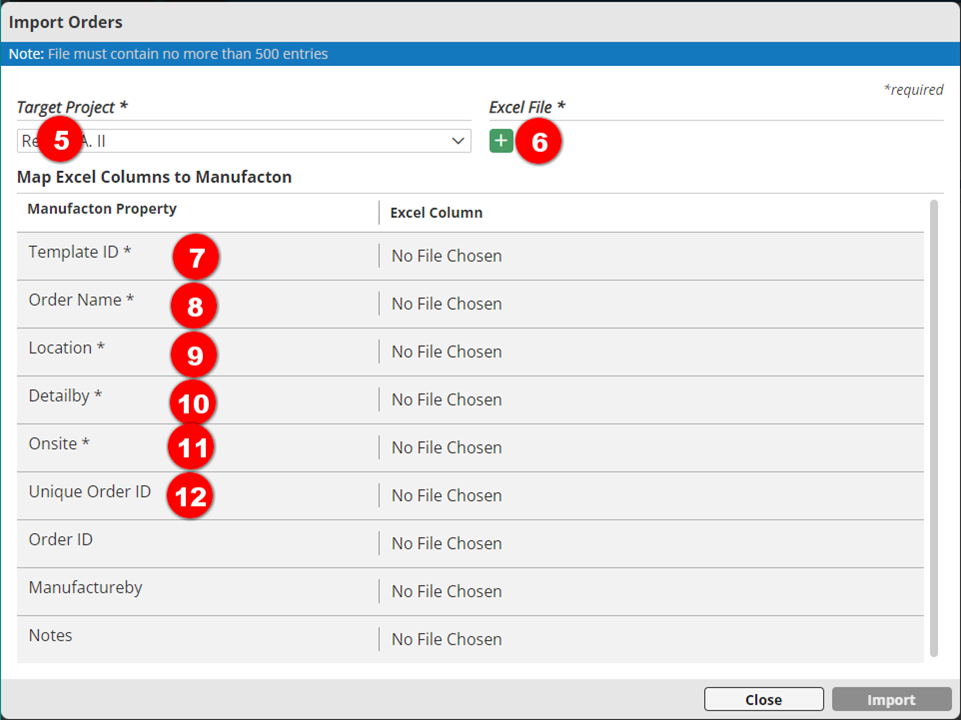Select the Order ID property row label

[61, 540]
